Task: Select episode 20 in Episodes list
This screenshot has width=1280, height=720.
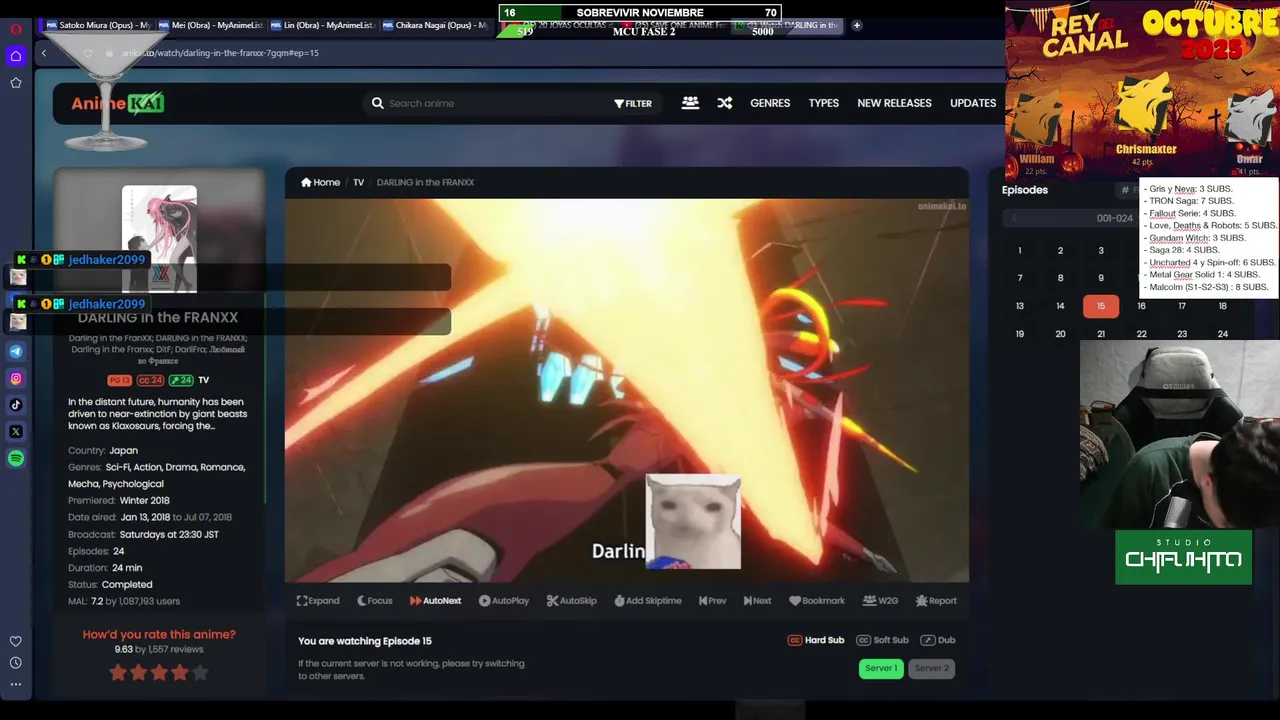Action: 1060,334
